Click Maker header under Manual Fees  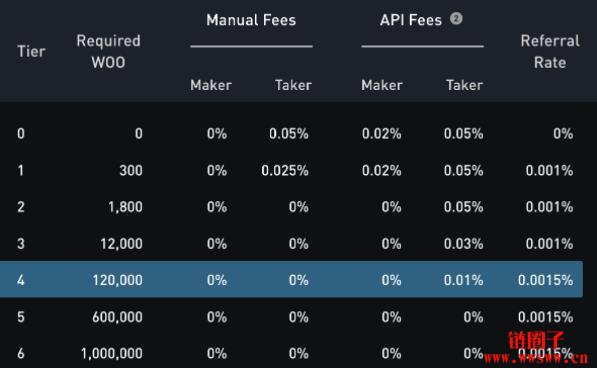point(211,85)
